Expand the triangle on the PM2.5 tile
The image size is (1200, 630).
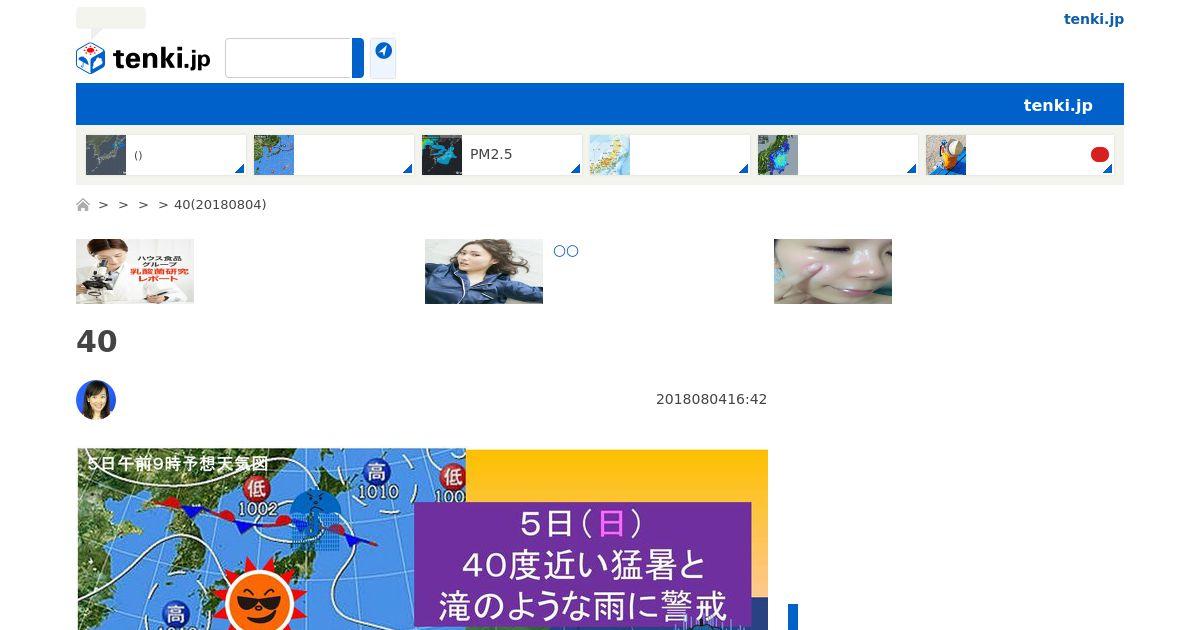tap(576, 169)
